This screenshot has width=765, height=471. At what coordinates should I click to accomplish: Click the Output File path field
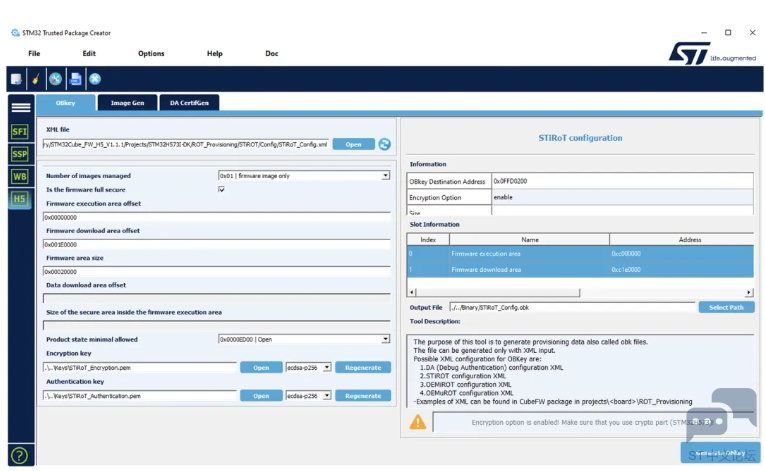pyautogui.click(x=572, y=307)
